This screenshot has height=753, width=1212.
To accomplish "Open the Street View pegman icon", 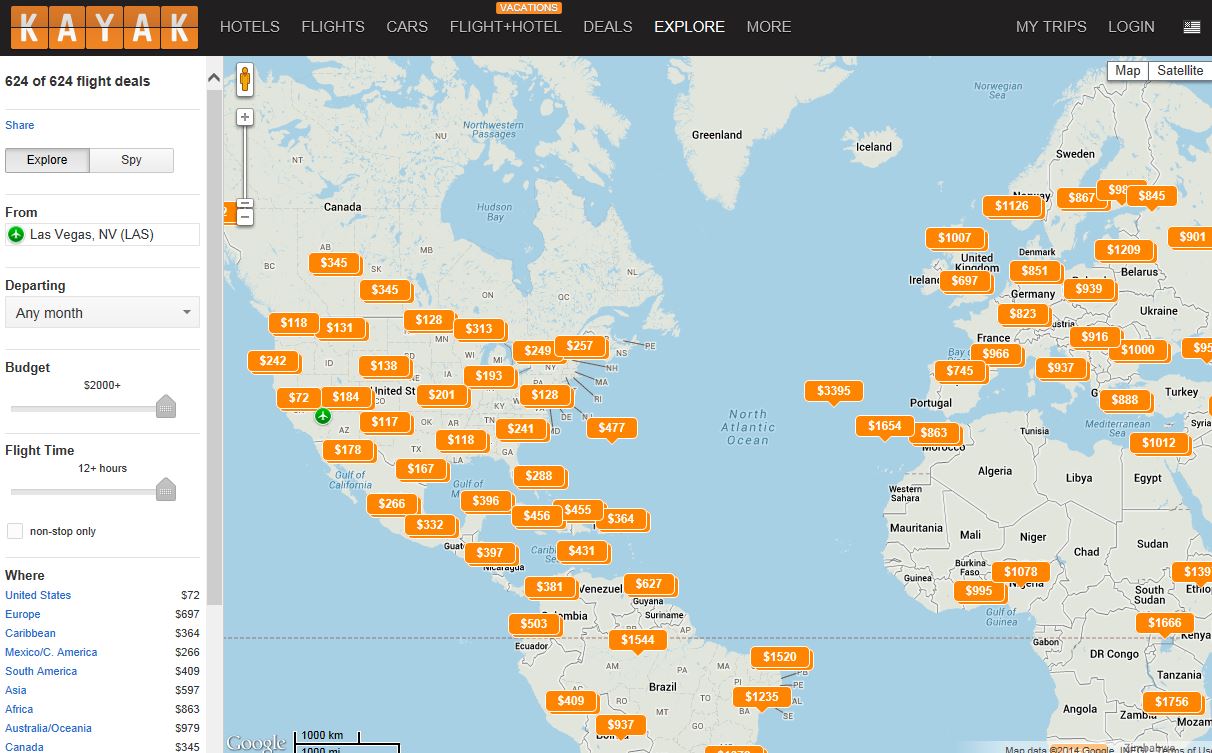I will (x=245, y=80).
